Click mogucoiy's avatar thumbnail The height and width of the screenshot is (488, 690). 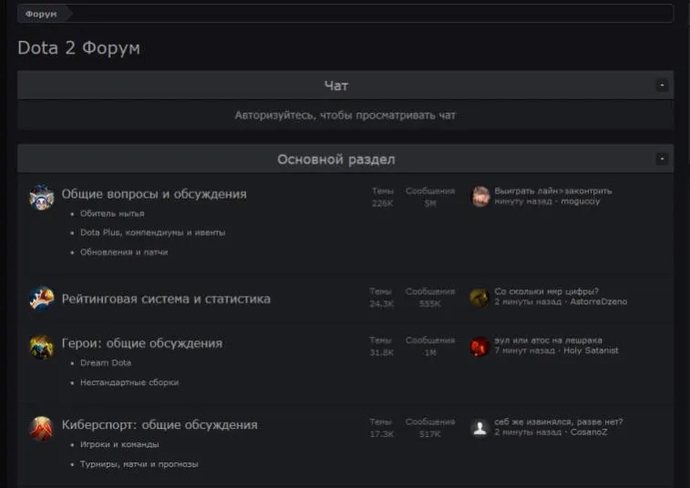tap(481, 196)
